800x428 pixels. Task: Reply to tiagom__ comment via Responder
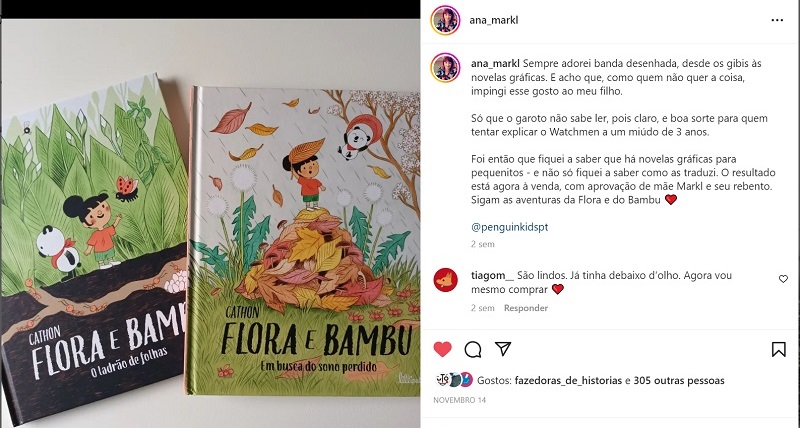(526, 308)
